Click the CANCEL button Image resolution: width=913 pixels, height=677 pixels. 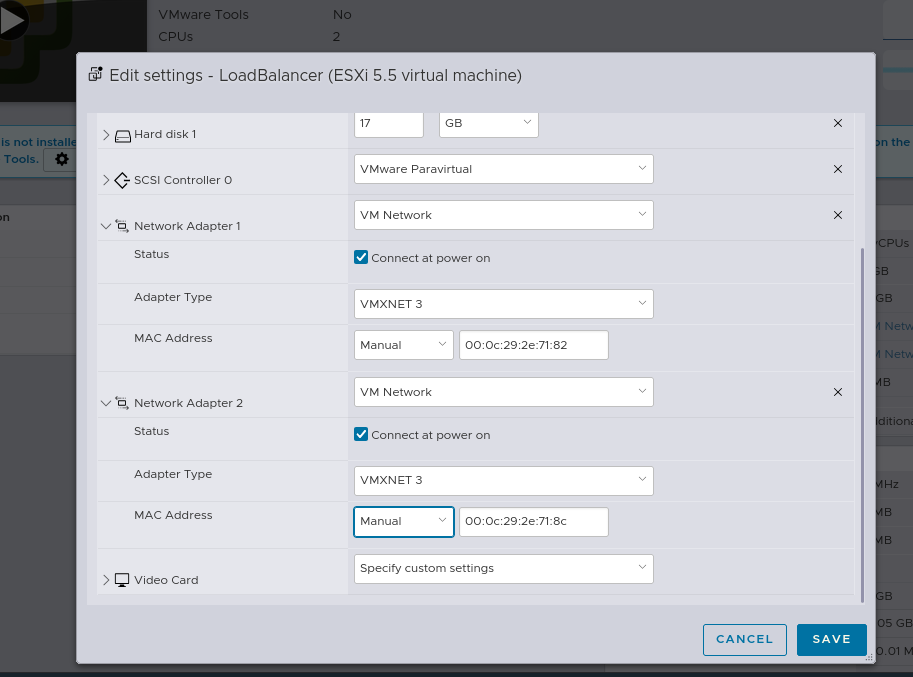click(x=744, y=639)
